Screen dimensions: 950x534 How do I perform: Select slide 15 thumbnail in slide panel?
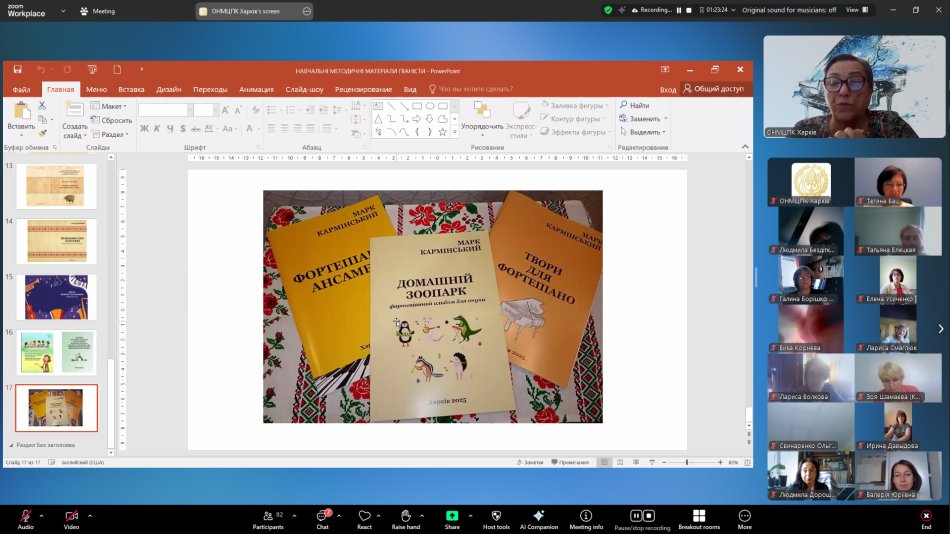[57, 297]
